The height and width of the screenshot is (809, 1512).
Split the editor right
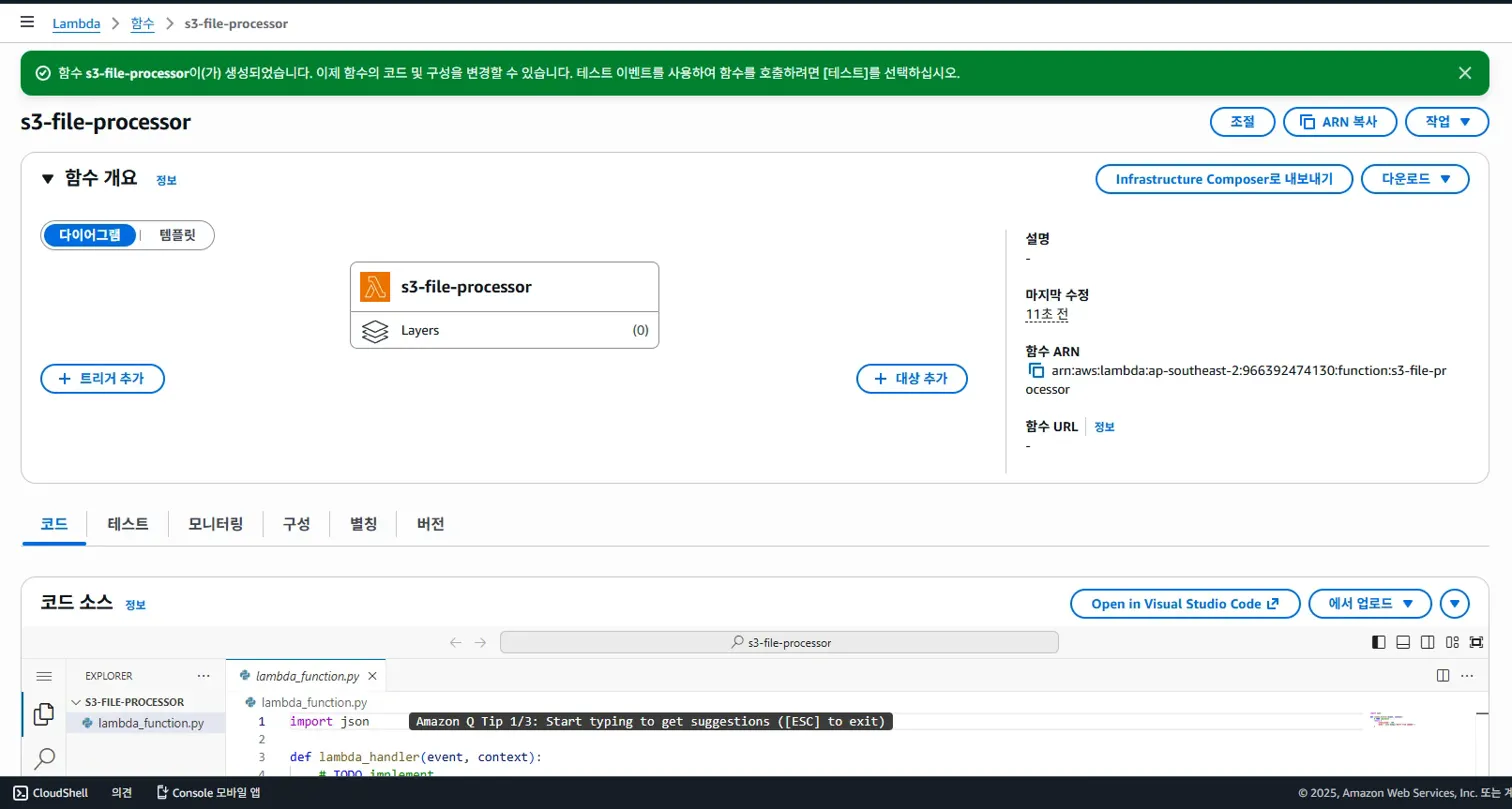pos(1443,675)
